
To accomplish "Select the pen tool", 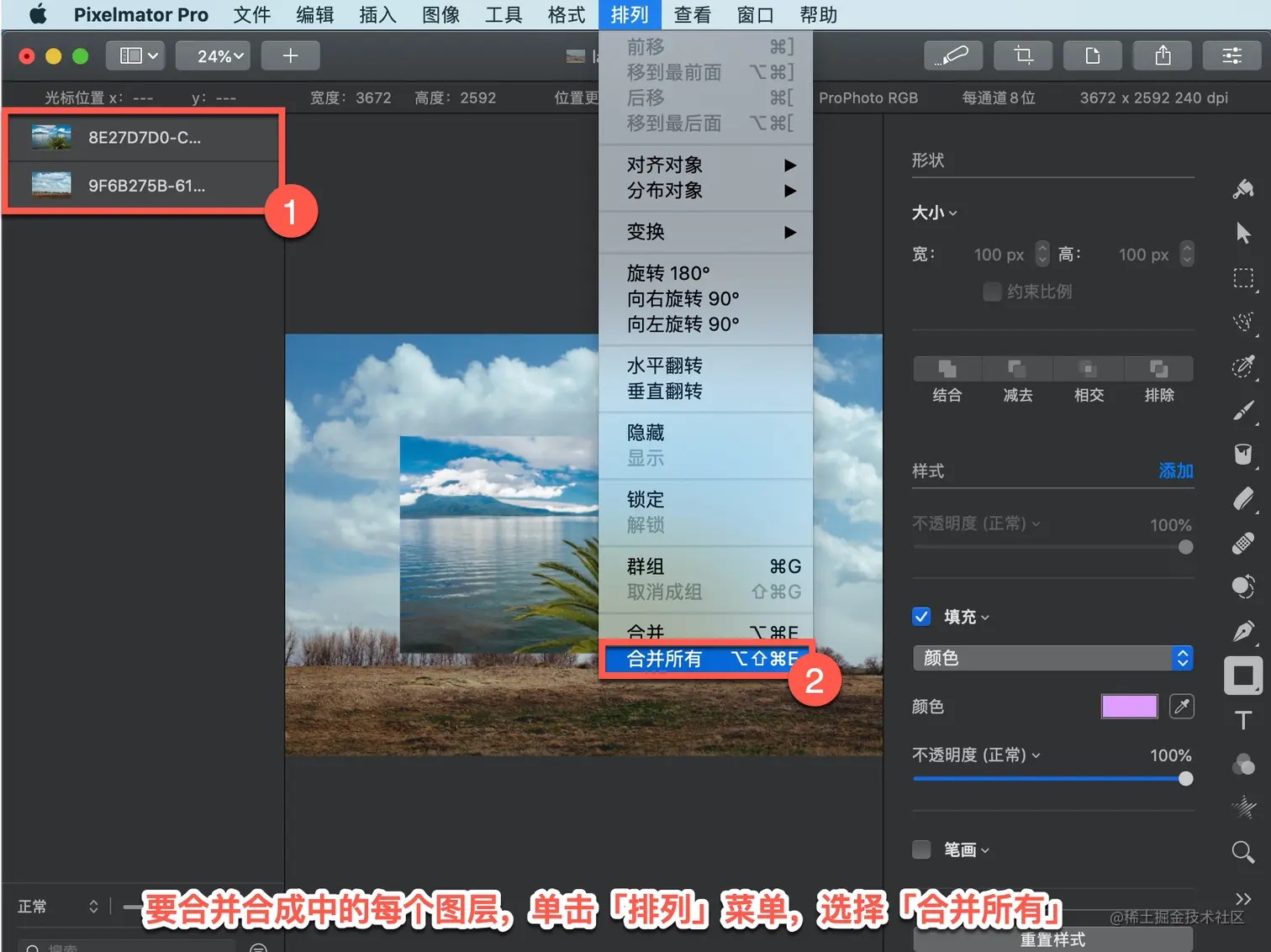I will 1243,631.
